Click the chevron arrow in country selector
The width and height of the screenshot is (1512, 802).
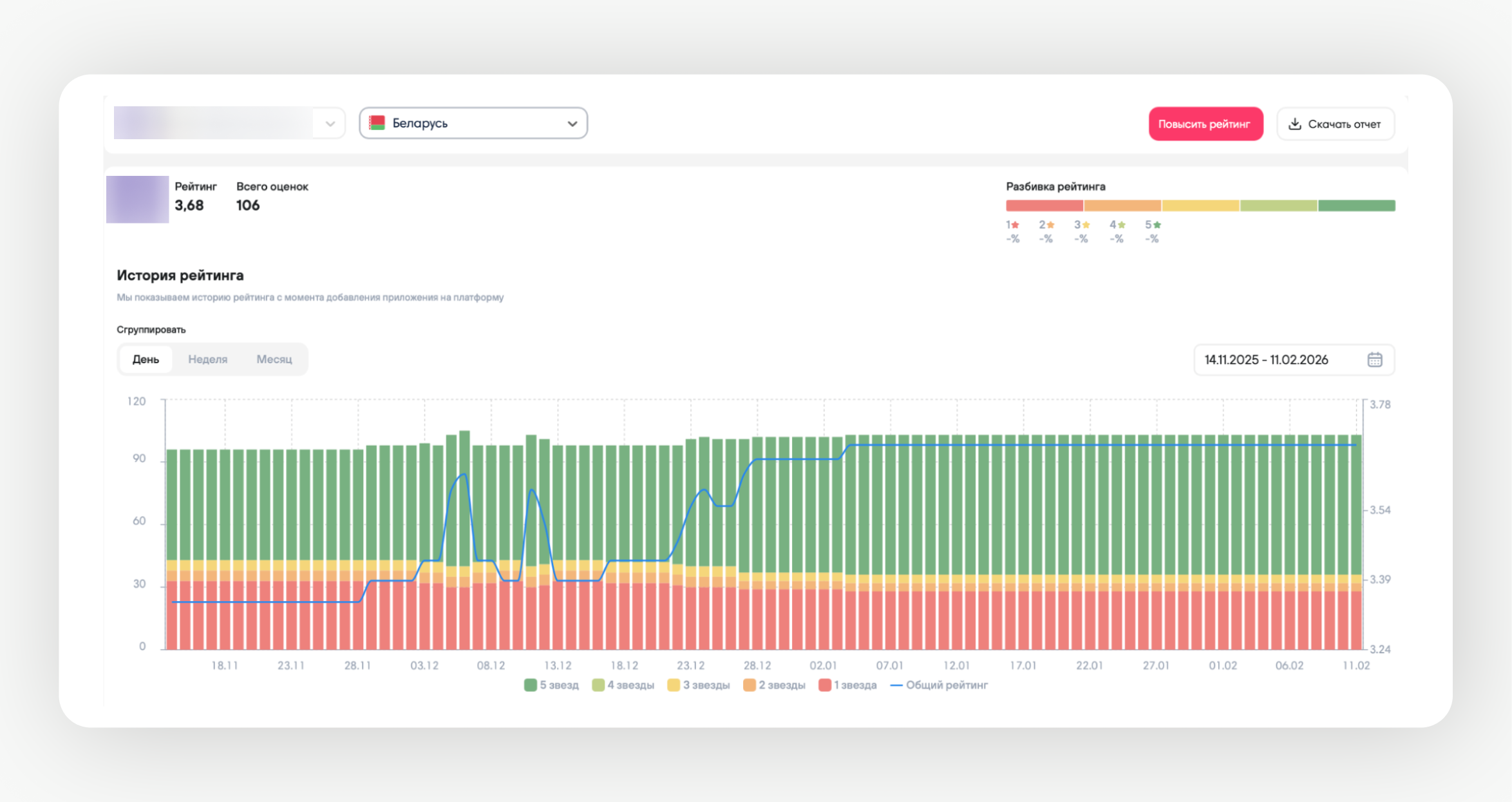click(572, 124)
